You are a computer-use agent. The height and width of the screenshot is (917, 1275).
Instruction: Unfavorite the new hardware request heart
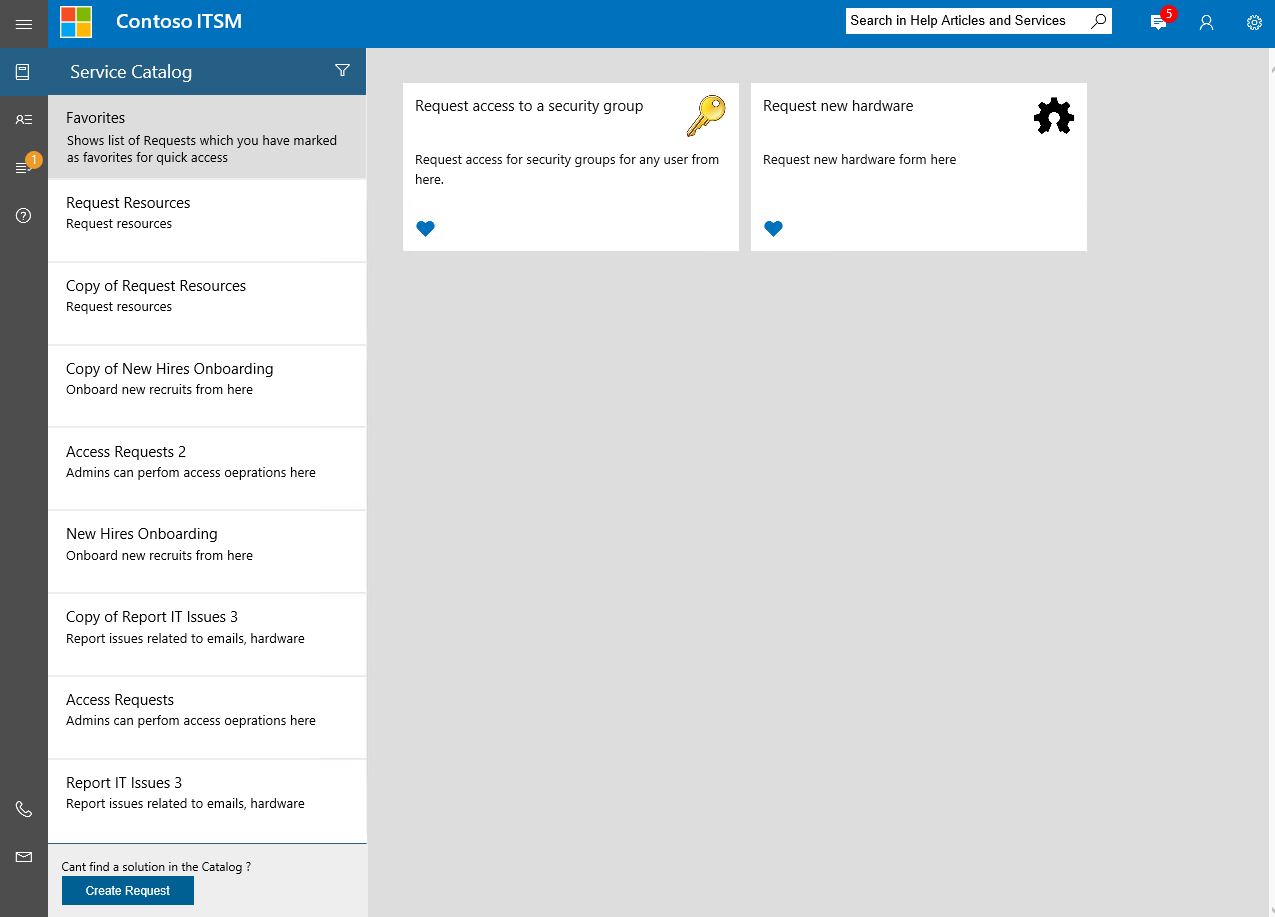point(773,229)
